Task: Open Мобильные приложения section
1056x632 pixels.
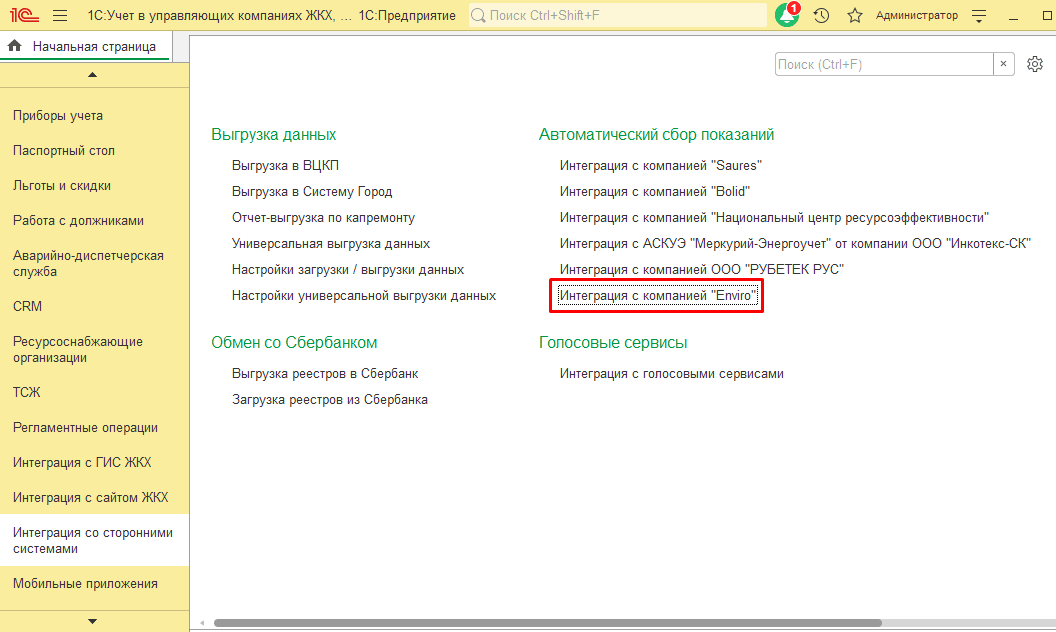Action: click(x=86, y=583)
